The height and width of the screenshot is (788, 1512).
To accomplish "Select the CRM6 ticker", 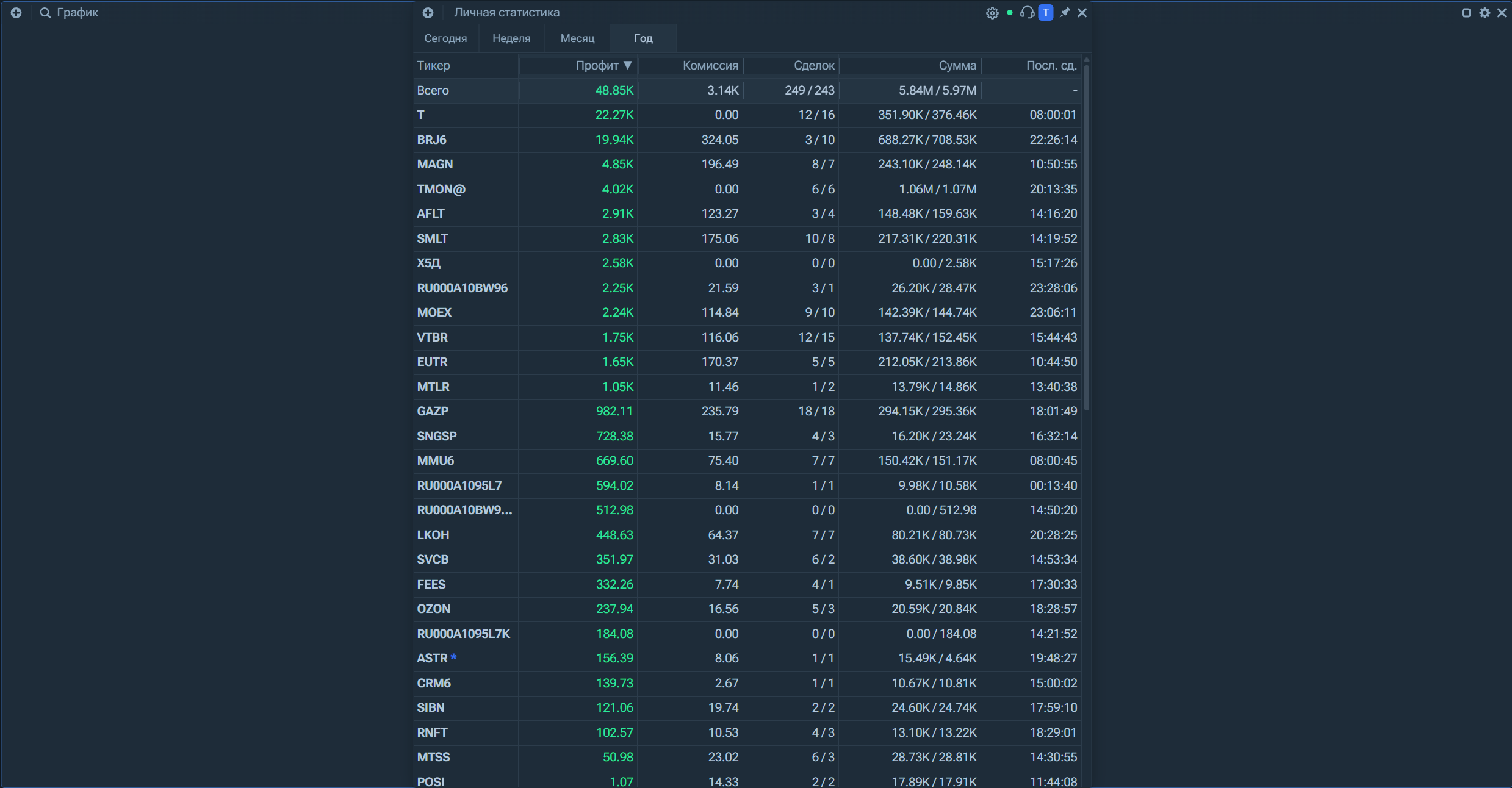I will point(434,683).
